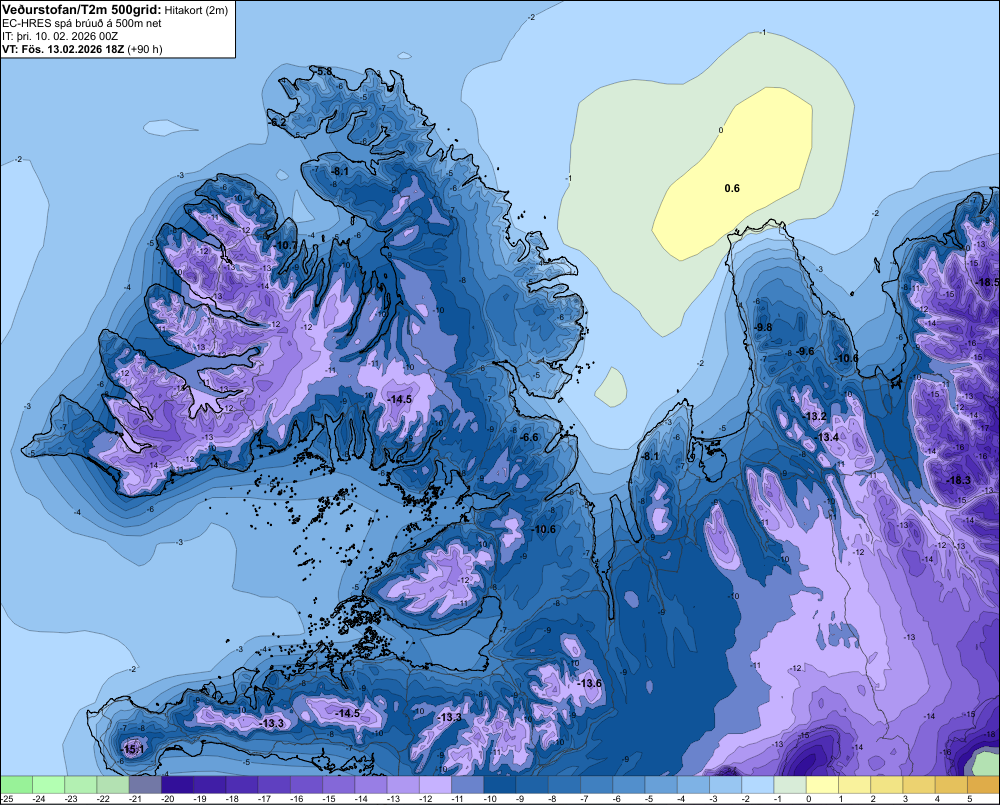Click the yellow 0 degree legend swatch
This screenshot has height=805, width=1000.
point(823,785)
